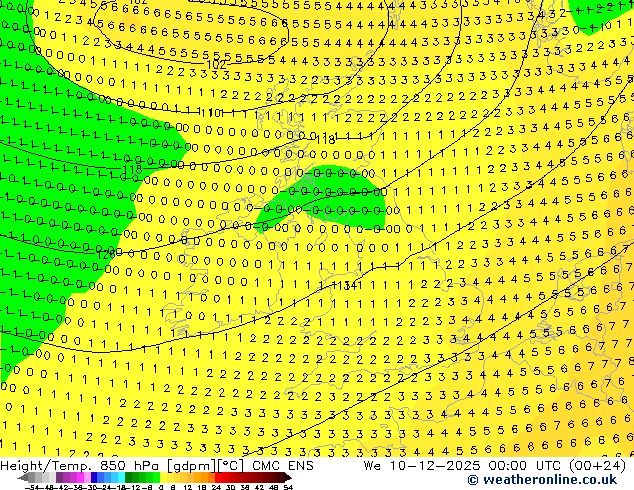This screenshot has width=634, height=490.
Task: Click the "110" contour label on the map
Action: (x=210, y=113)
